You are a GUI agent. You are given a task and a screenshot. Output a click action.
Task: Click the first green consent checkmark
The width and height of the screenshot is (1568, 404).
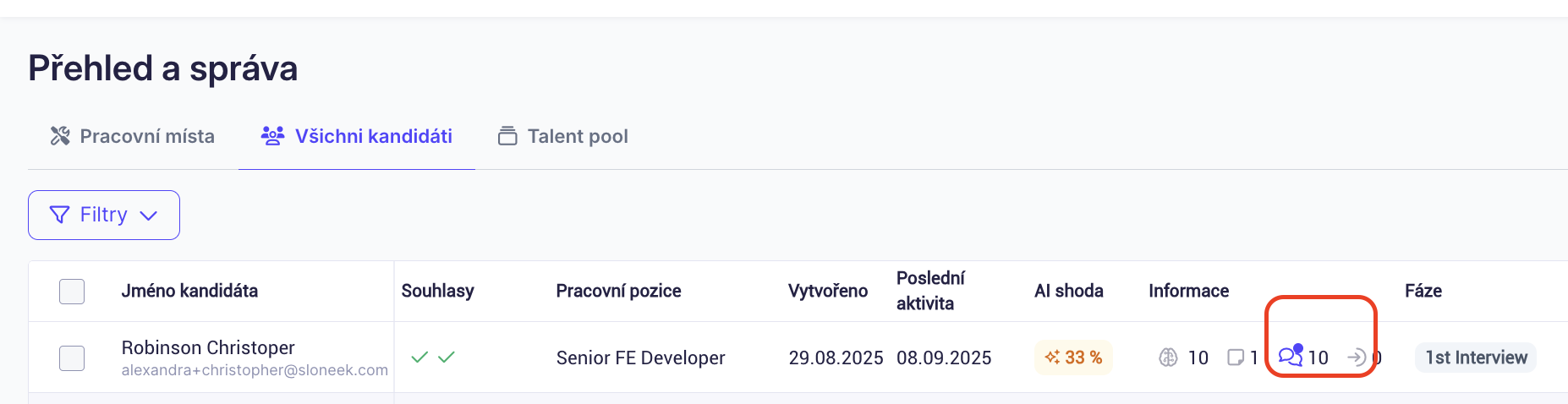[419, 358]
